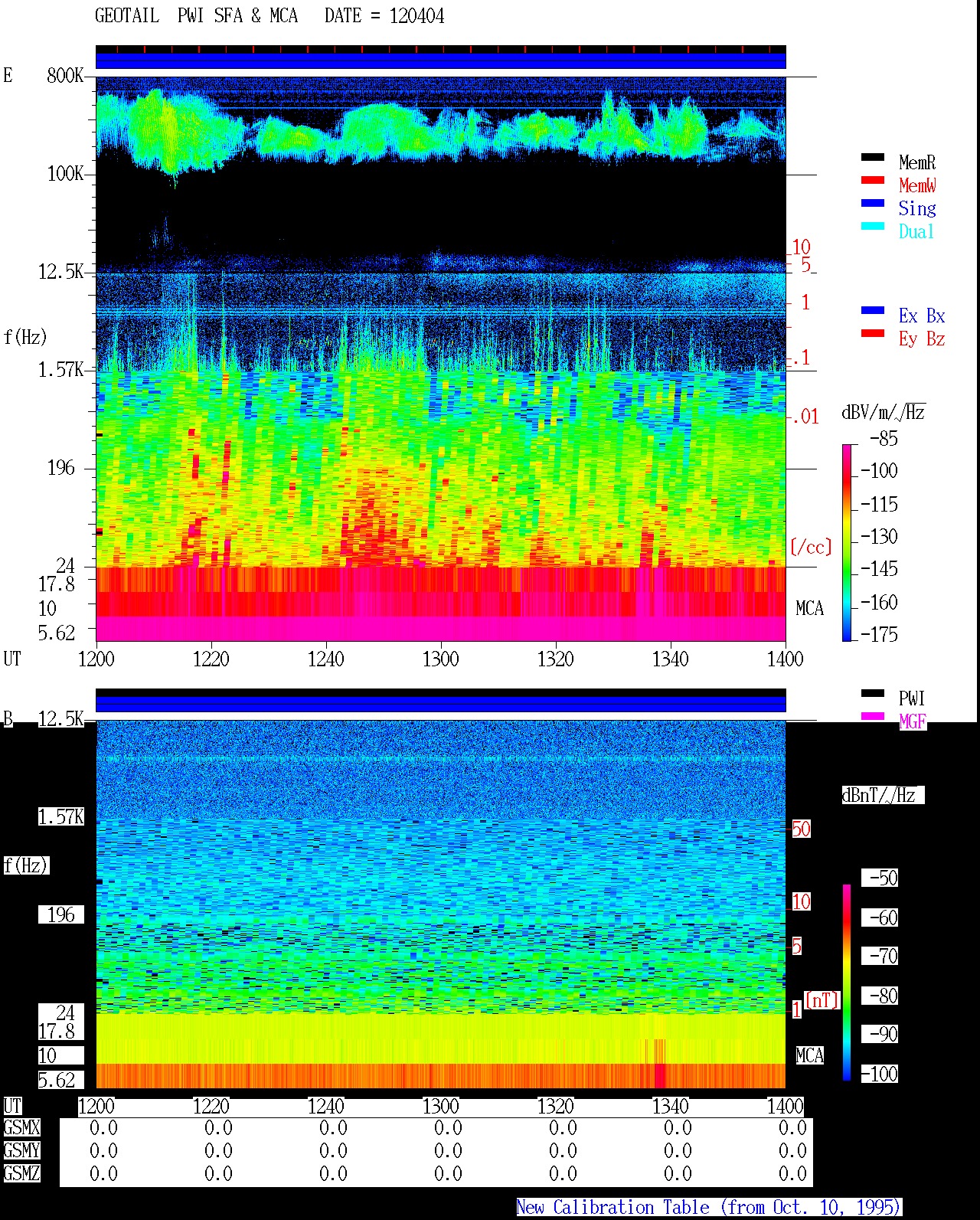Screen dimensions: 980x1220
Task: Select the MemW legend label
Action: click(917, 185)
